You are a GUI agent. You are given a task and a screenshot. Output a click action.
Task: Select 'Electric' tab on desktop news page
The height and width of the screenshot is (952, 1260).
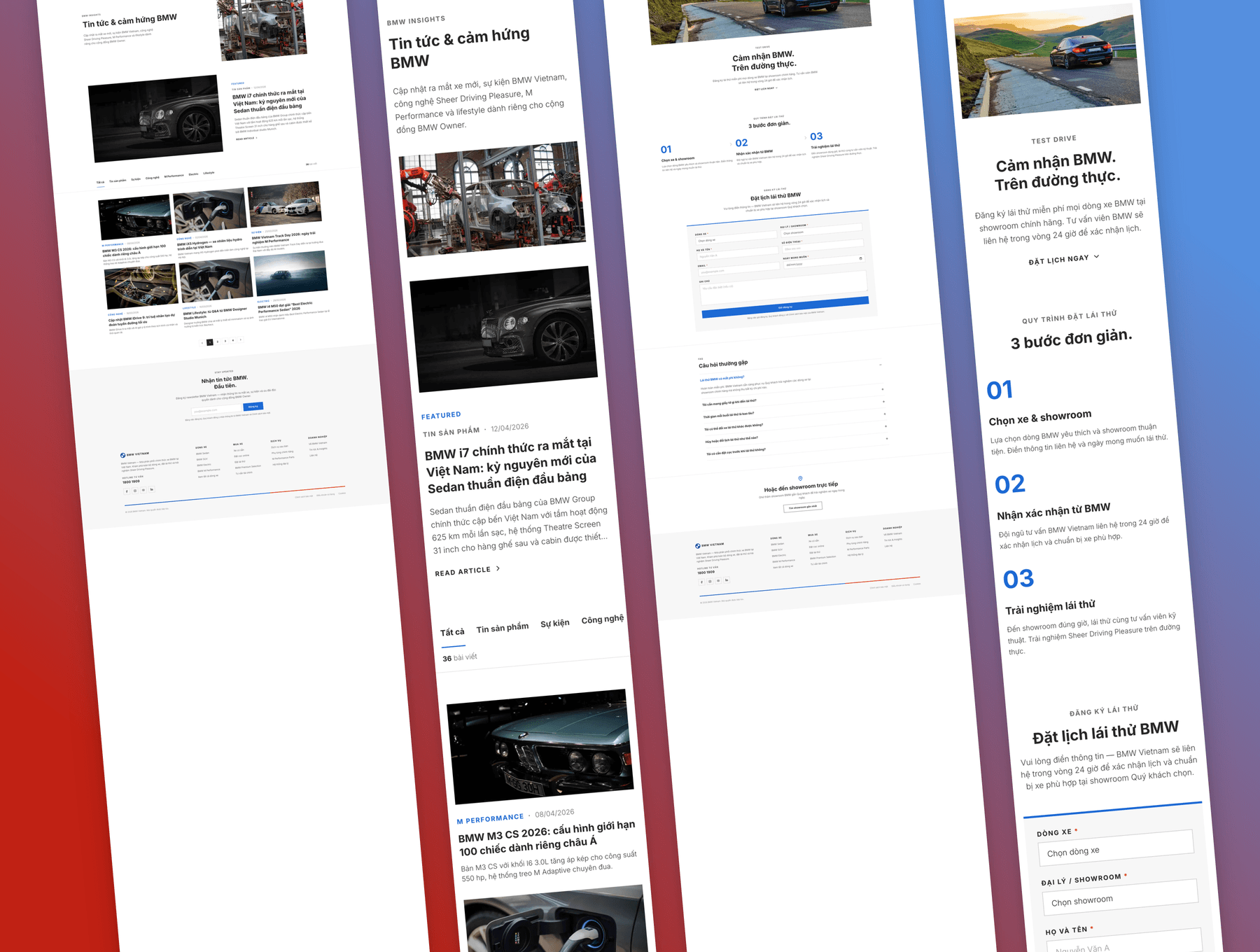tap(194, 174)
